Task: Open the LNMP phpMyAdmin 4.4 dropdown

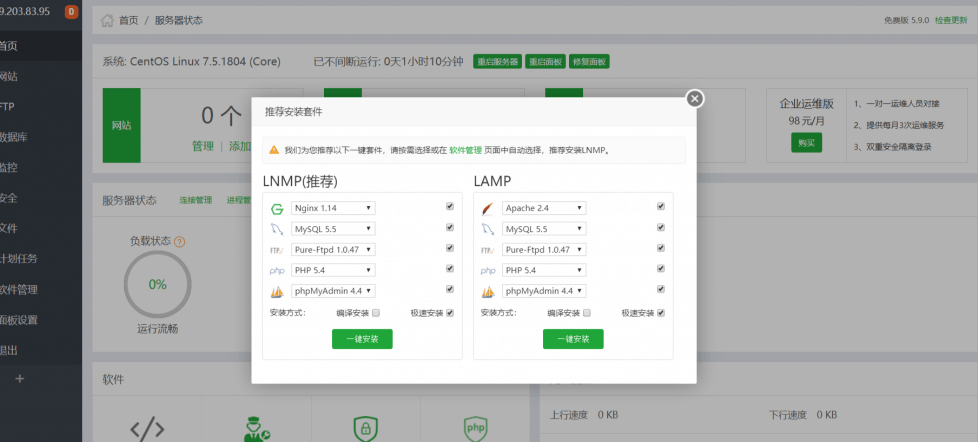Action: (333, 291)
